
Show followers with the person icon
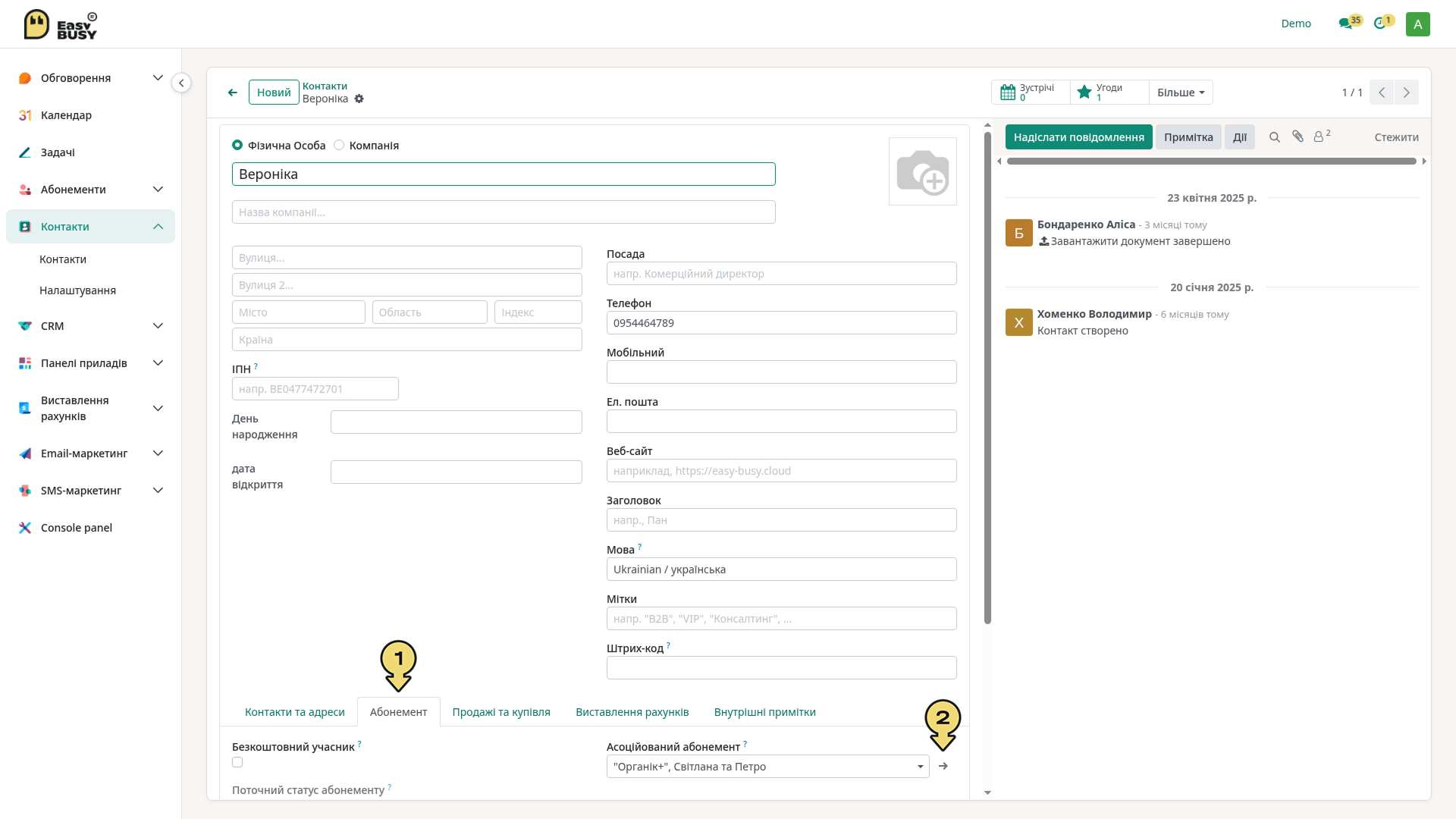[1322, 136]
